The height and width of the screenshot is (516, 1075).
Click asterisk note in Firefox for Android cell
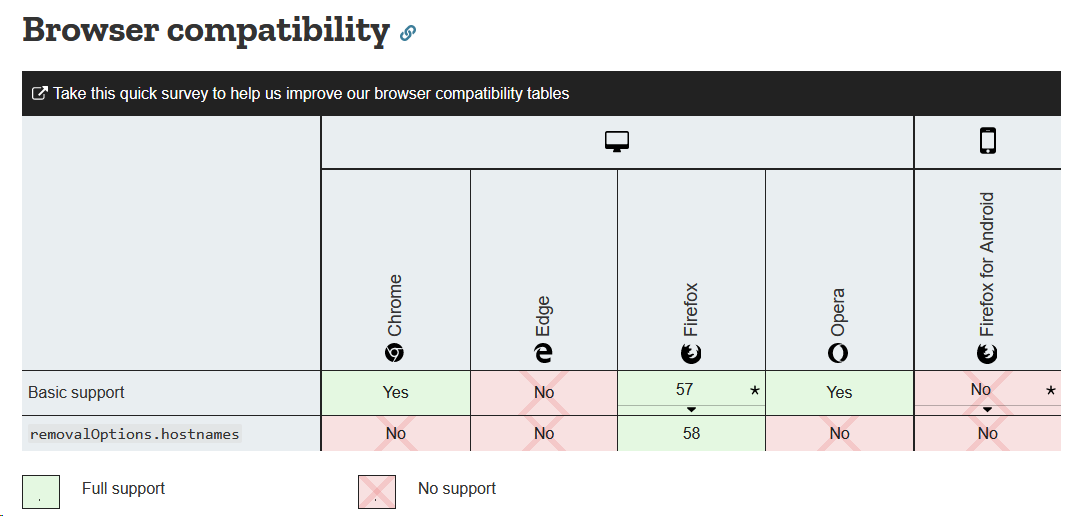1050,390
